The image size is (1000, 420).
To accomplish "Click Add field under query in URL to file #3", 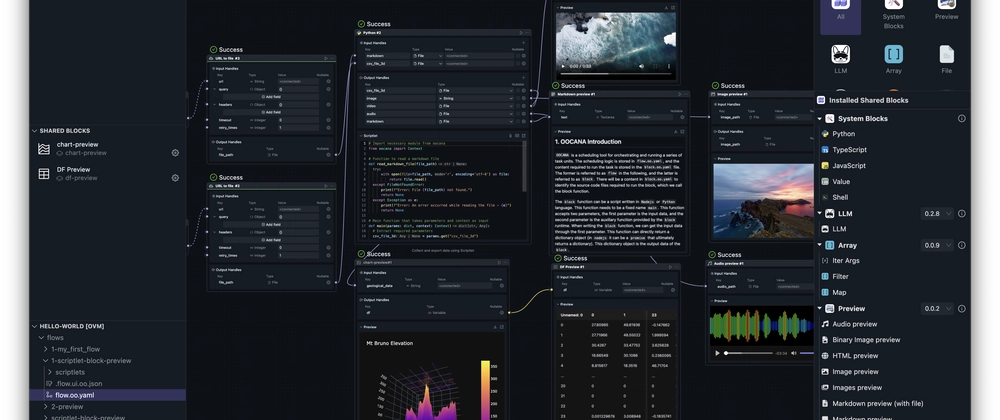I will coord(270,96).
